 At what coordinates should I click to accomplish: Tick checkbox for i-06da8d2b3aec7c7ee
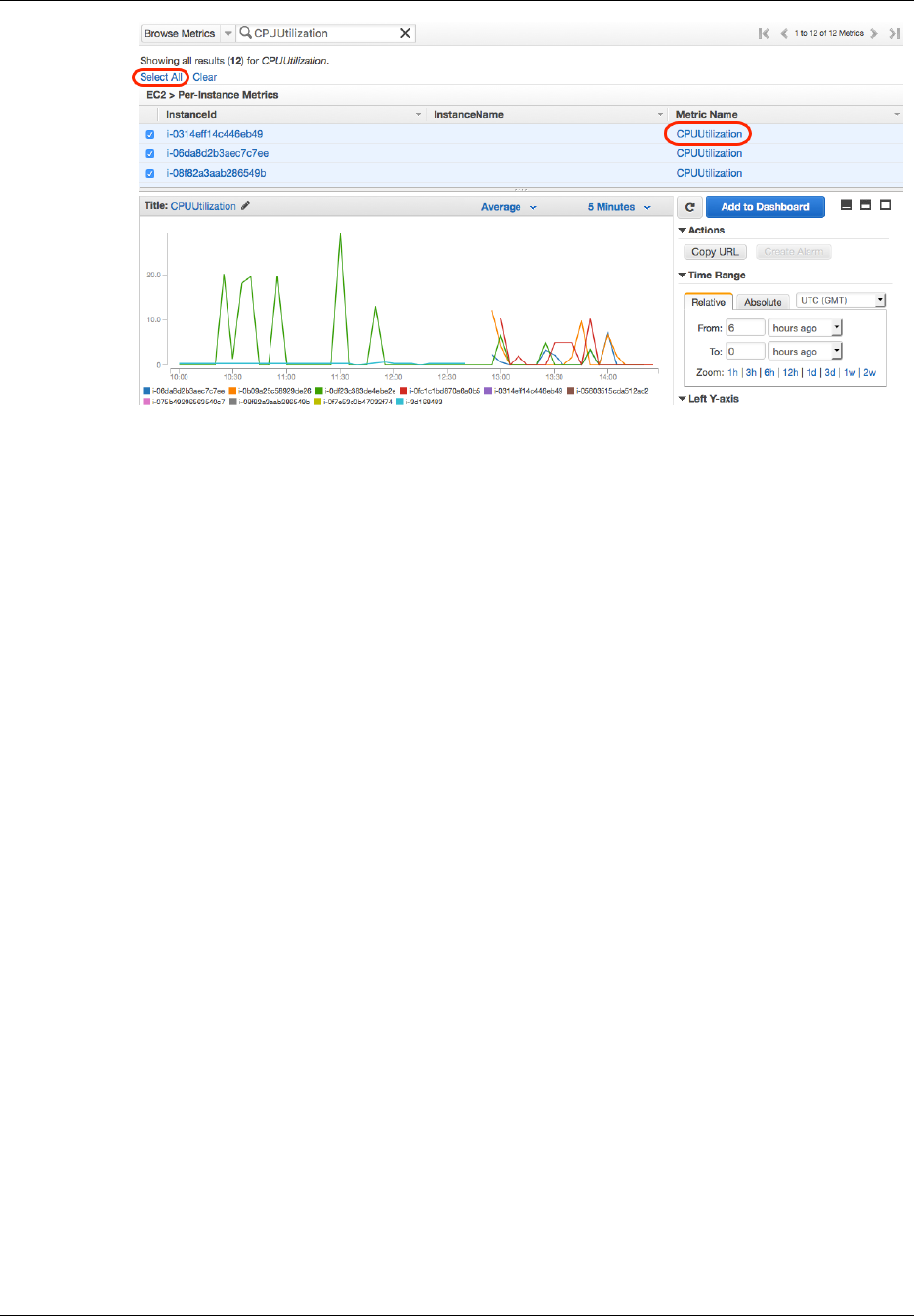pos(150,154)
